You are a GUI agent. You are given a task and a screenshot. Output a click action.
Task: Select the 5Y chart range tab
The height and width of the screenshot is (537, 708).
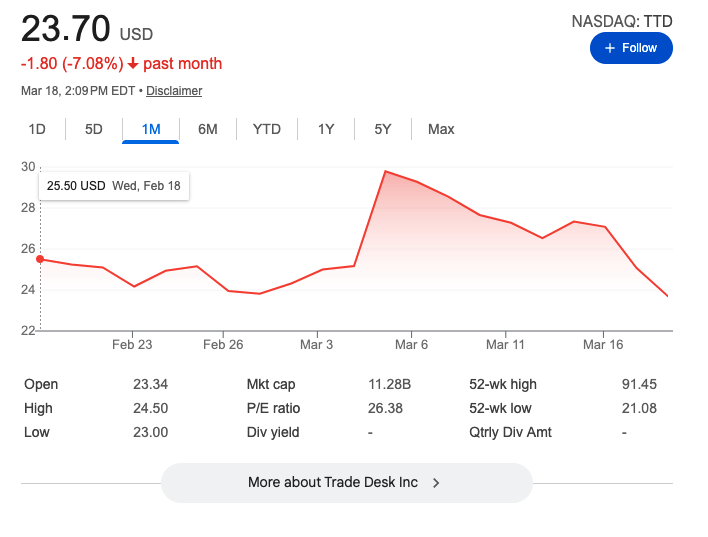click(x=383, y=129)
